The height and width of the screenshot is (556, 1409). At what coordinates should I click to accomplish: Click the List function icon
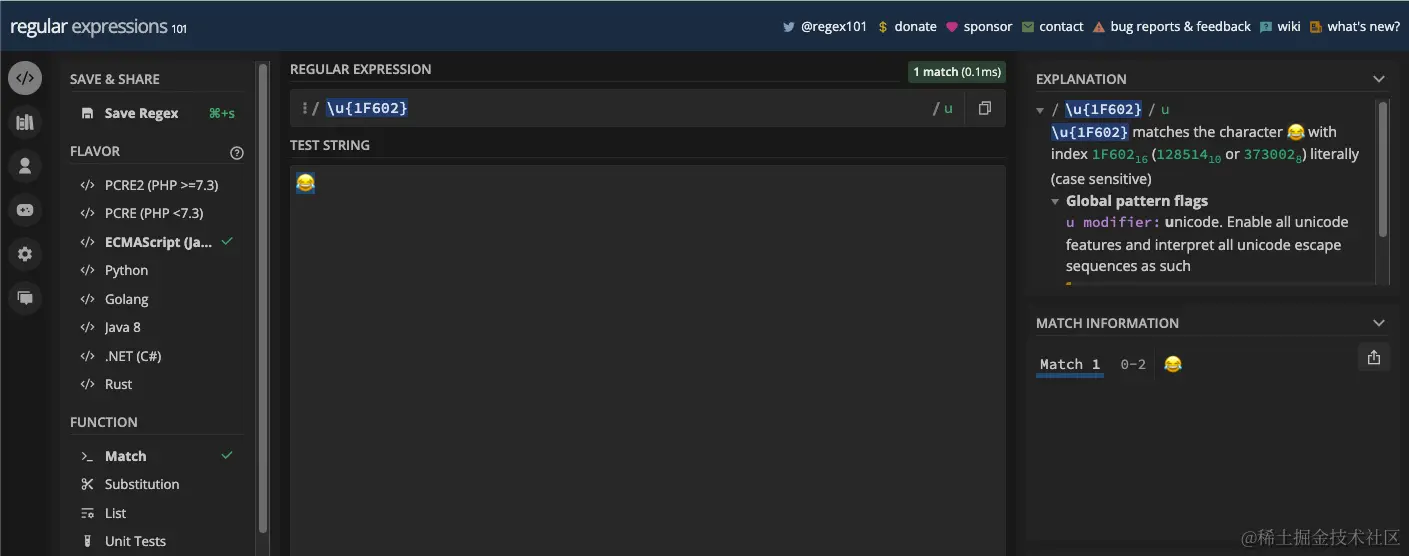87,513
